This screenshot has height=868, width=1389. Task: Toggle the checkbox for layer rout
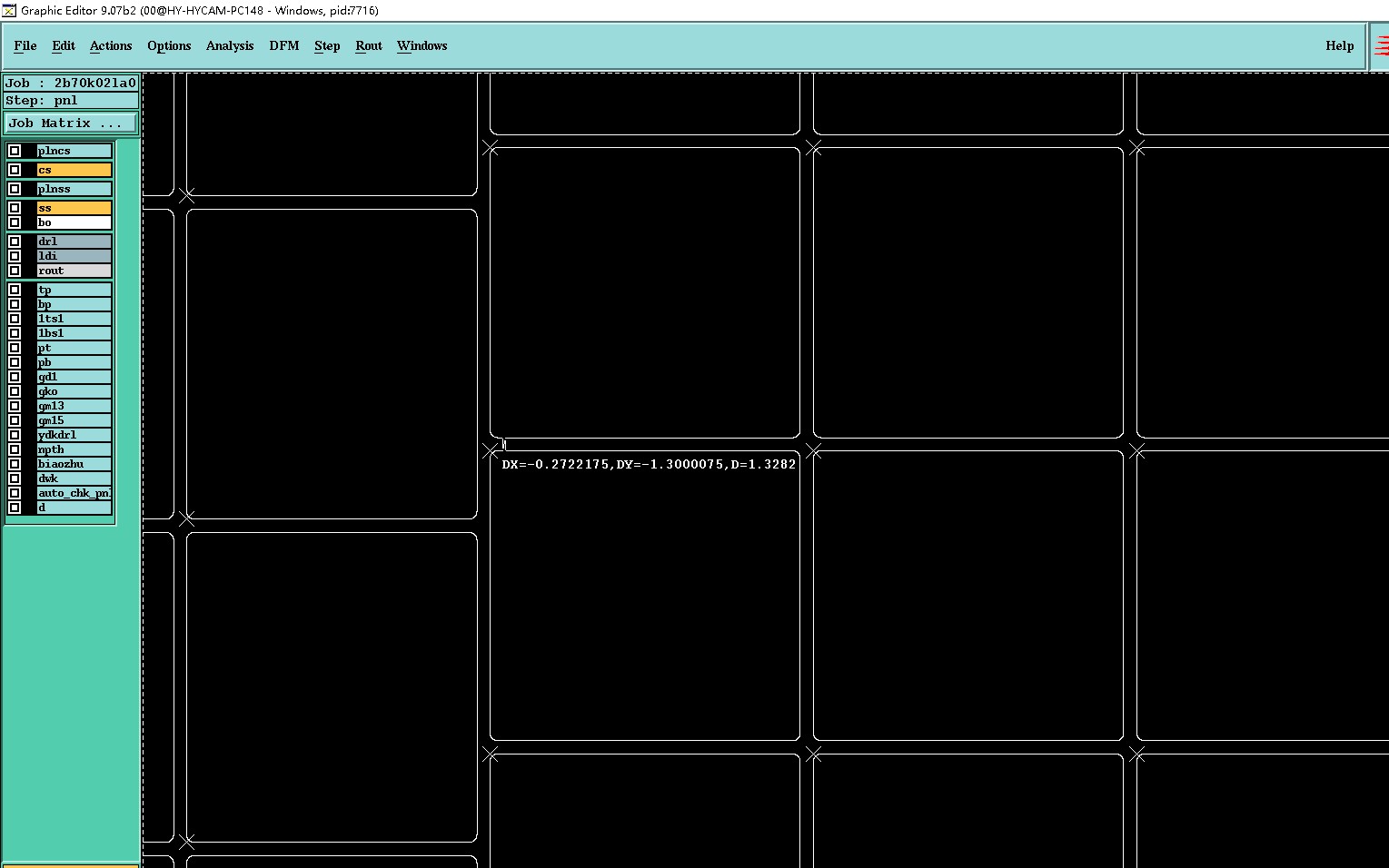pos(15,271)
